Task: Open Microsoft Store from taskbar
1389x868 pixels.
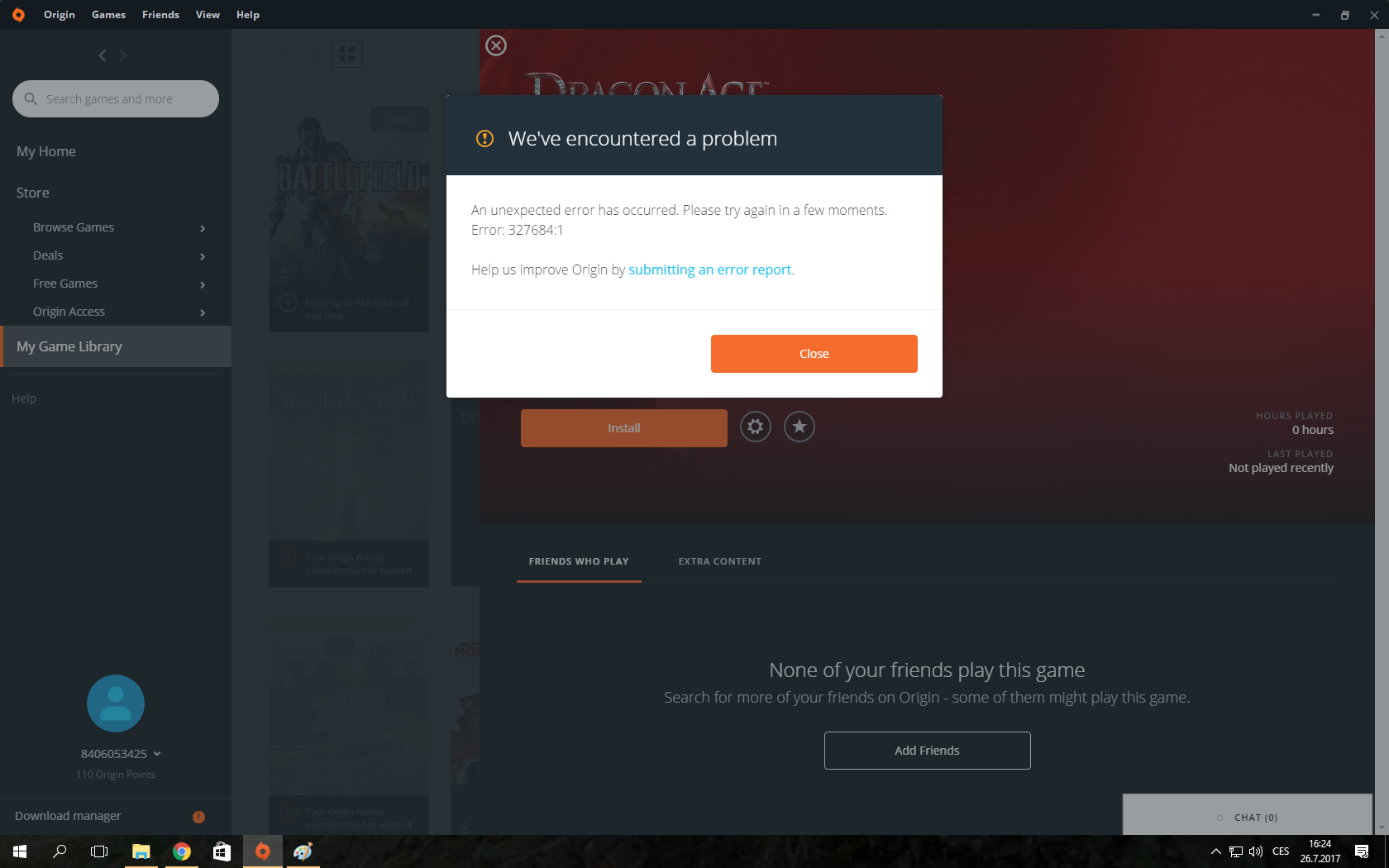Action: click(x=222, y=851)
